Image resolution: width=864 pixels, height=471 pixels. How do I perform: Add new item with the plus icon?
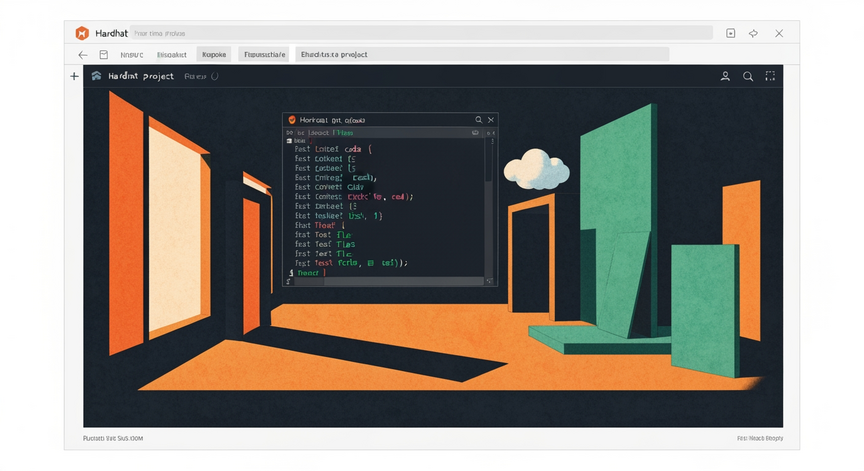tap(74, 76)
